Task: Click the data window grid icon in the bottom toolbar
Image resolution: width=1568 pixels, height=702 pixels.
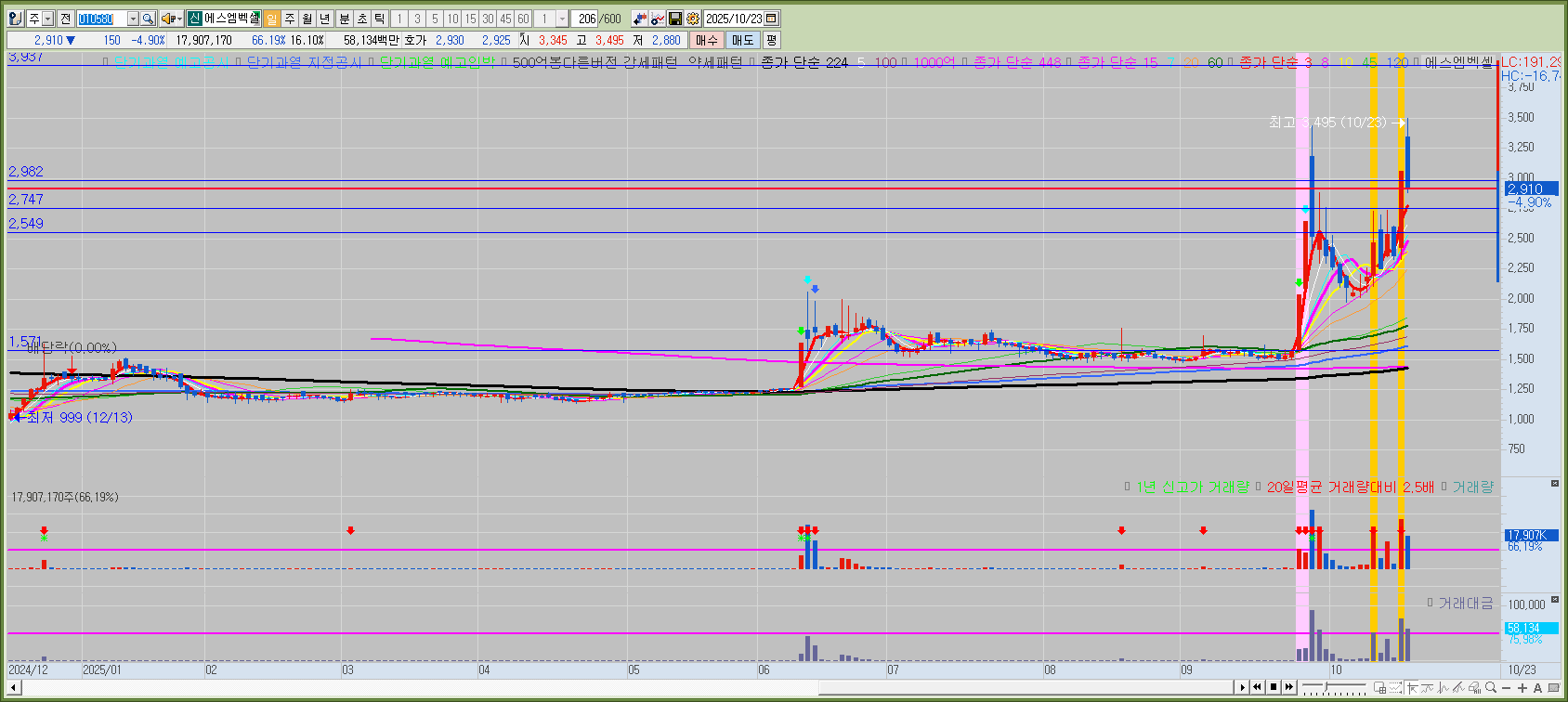Action: 1379,687
